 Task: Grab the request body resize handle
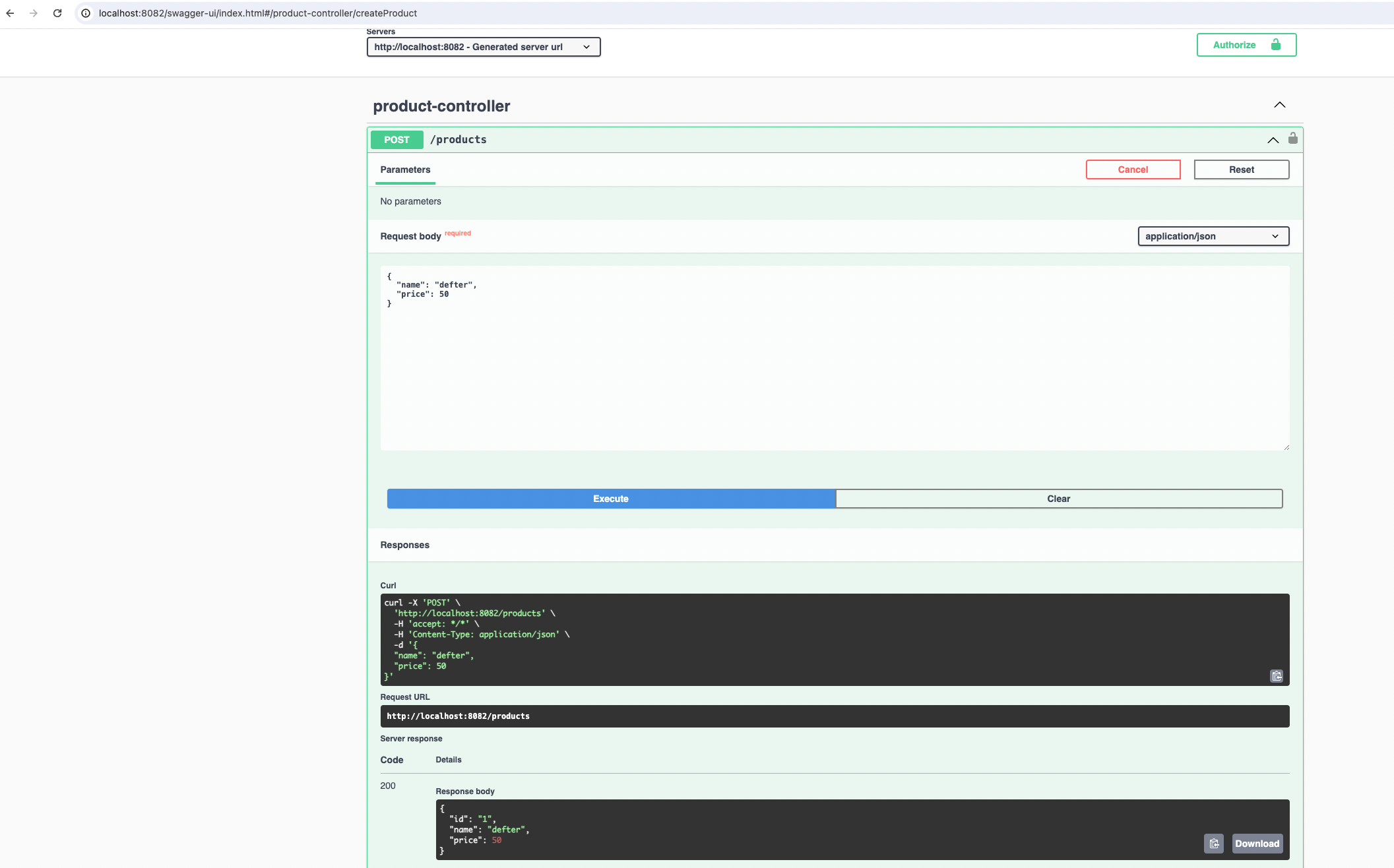[1286, 447]
